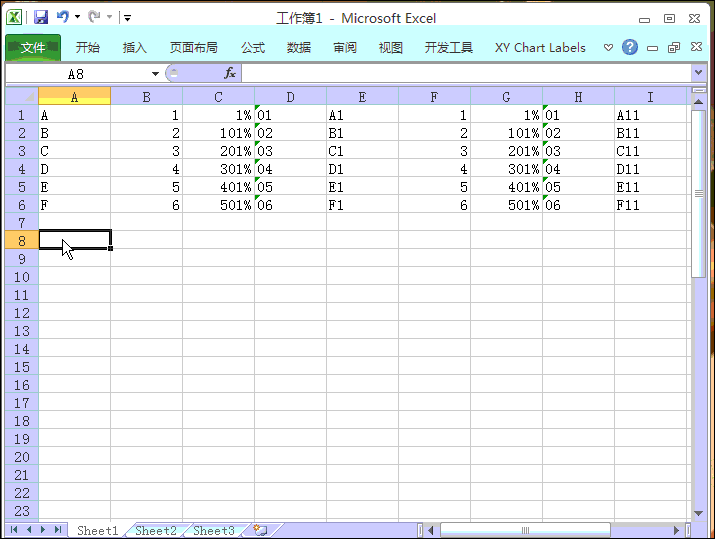Open the 公式 ribbon tab
715x539 pixels.
pyautogui.click(x=253, y=47)
